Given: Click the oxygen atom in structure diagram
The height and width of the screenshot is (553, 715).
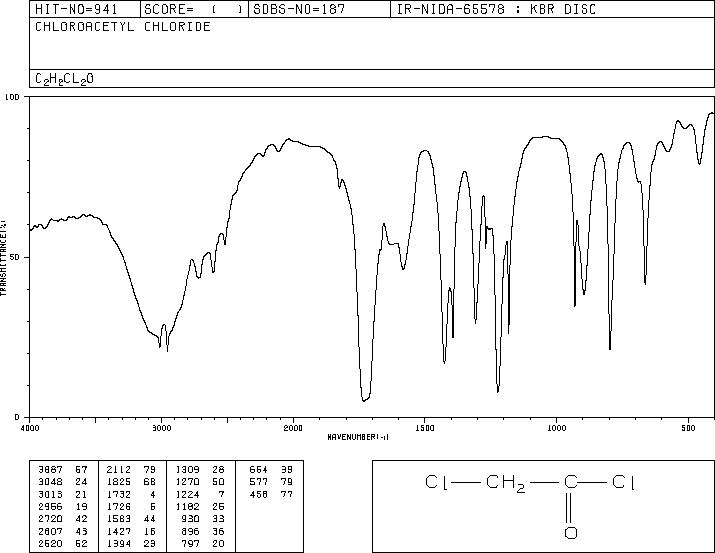Looking at the screenshot, I should pos(571,532).
